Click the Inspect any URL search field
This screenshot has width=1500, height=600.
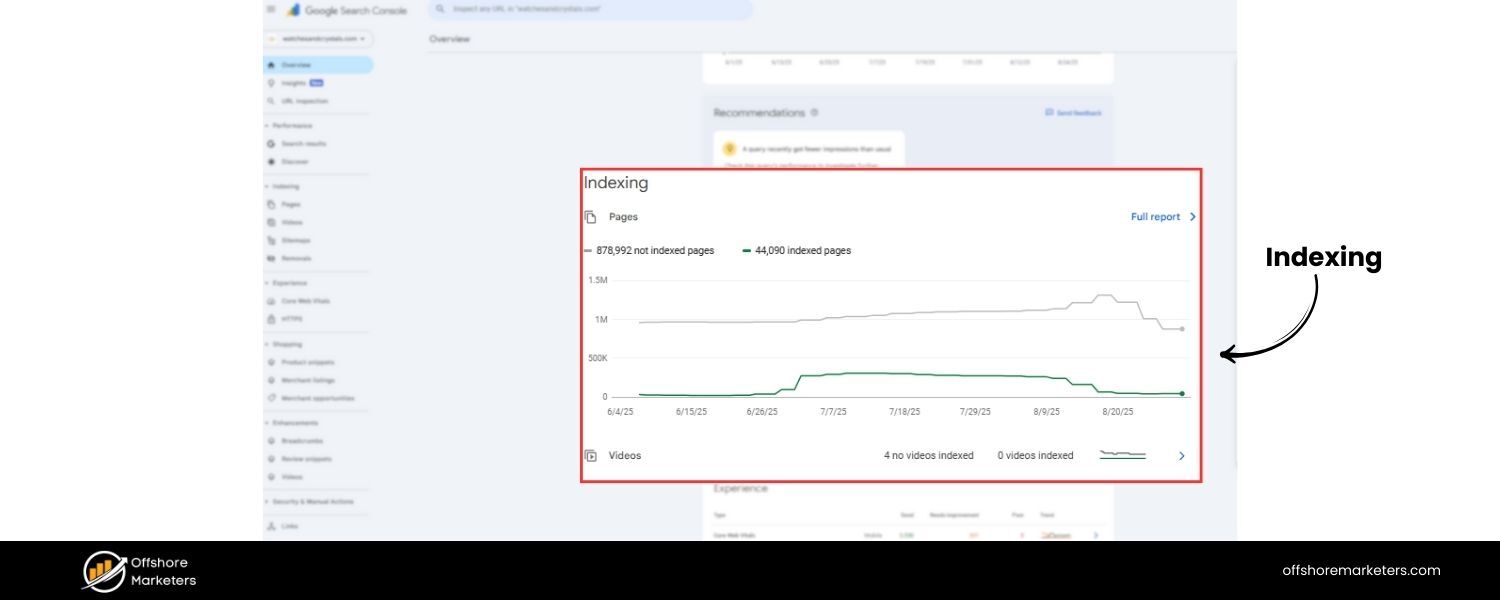(x=590, y=9)
